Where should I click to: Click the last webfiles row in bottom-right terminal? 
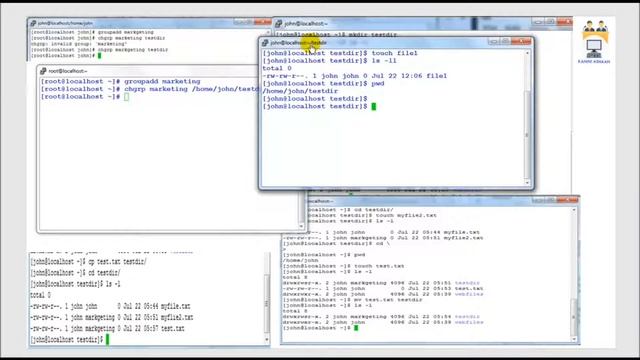(x=383, y=322)
